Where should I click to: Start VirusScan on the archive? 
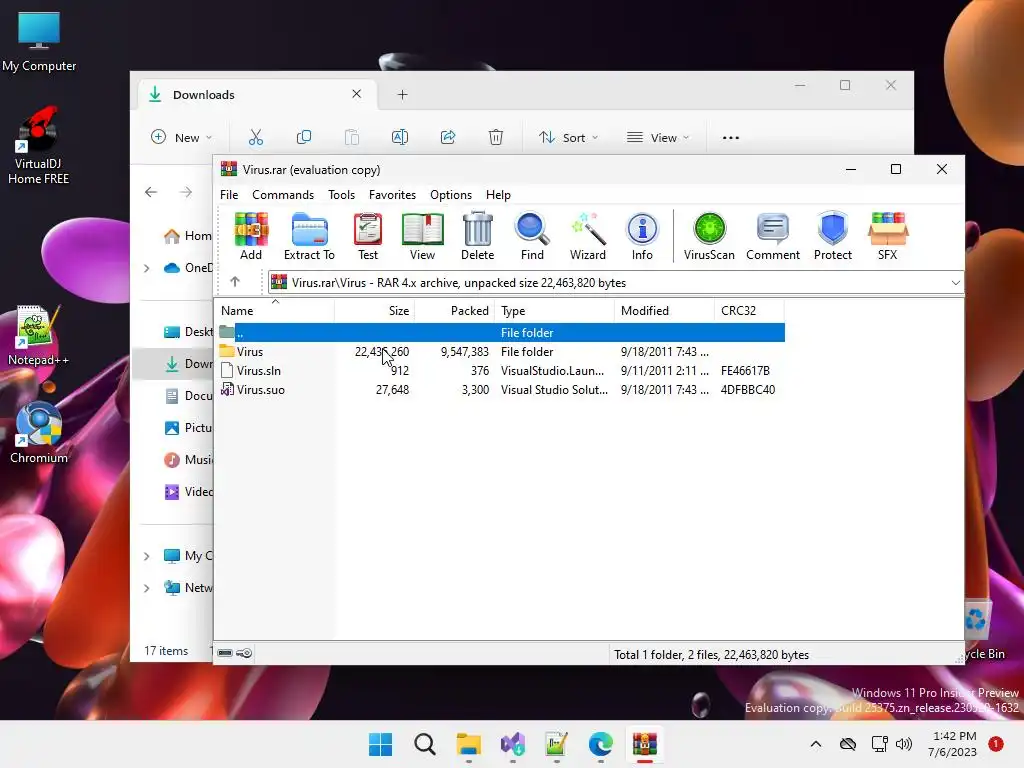(709, 236)
